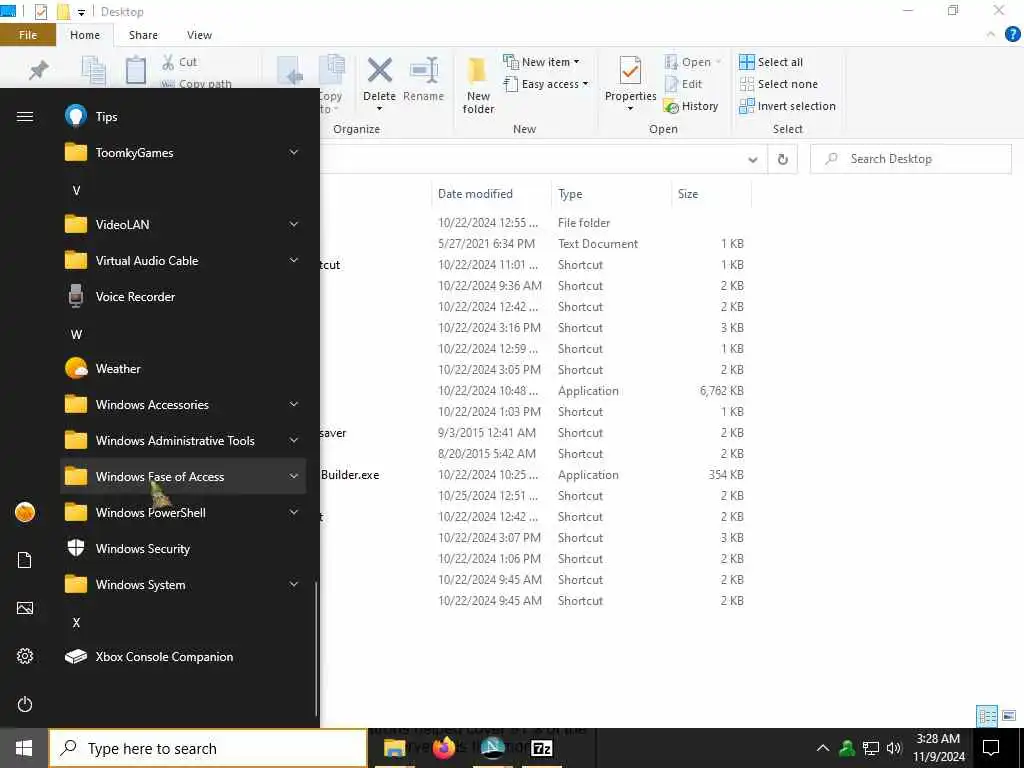Open File Explorer taskbar icon

(x=394, y=748)
